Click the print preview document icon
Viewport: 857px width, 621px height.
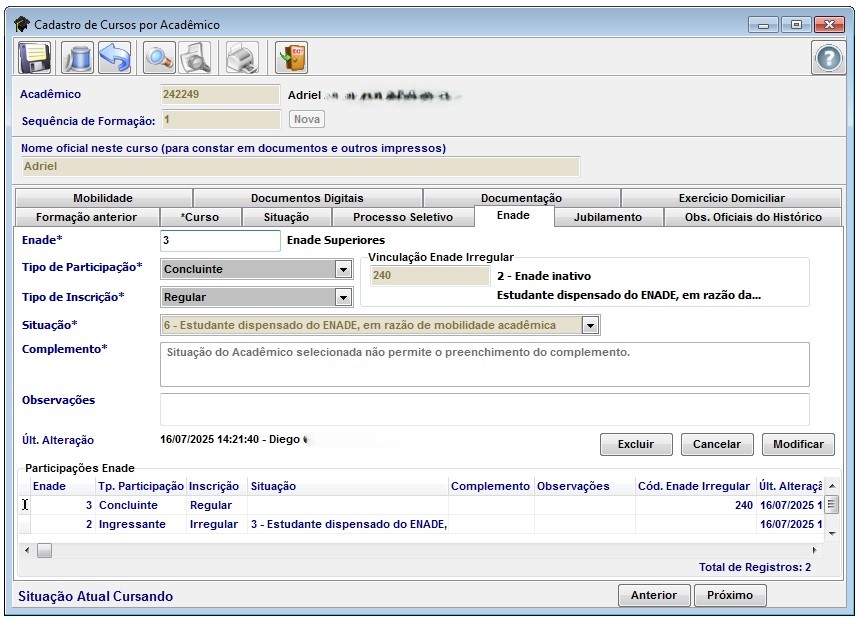(x=194, y=58)
